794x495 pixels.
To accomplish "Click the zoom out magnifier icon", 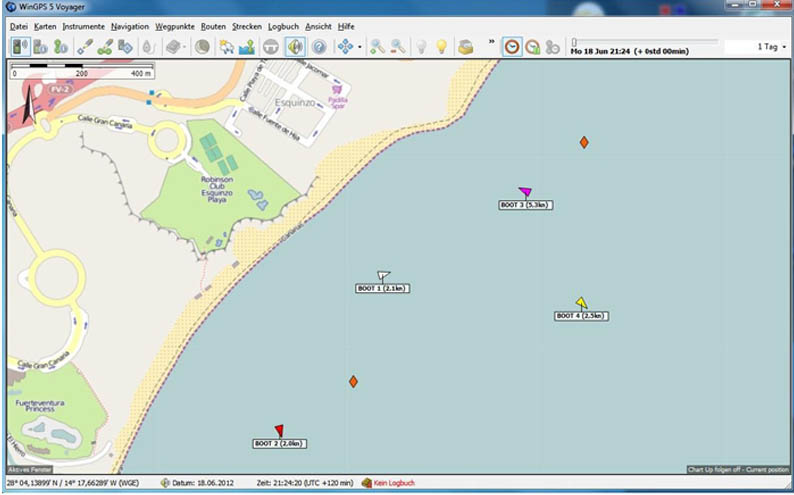I will [x=398, y=47].
